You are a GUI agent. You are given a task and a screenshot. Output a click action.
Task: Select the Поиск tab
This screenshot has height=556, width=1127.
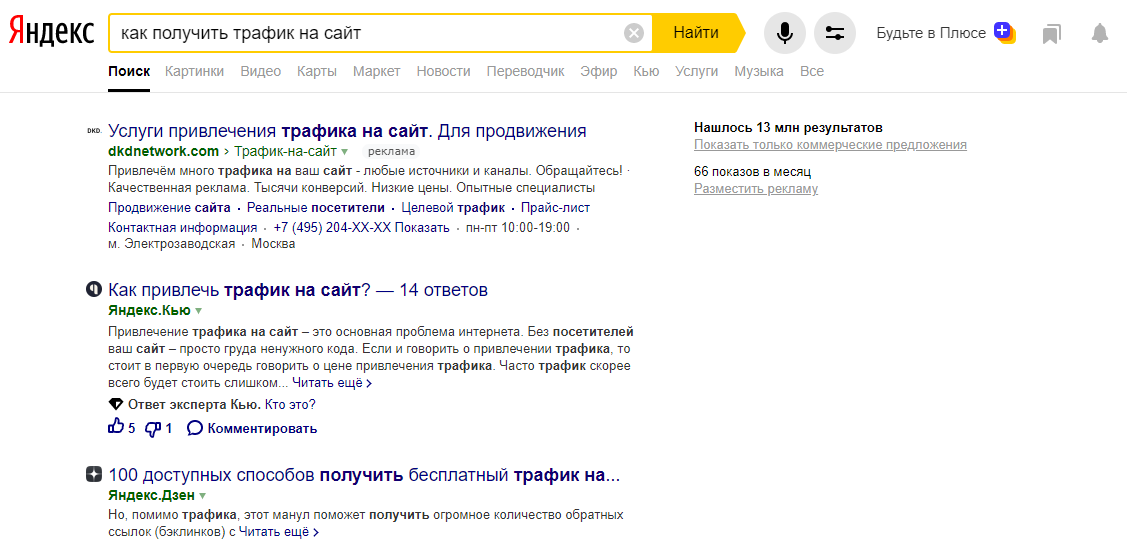pos(129,71)
